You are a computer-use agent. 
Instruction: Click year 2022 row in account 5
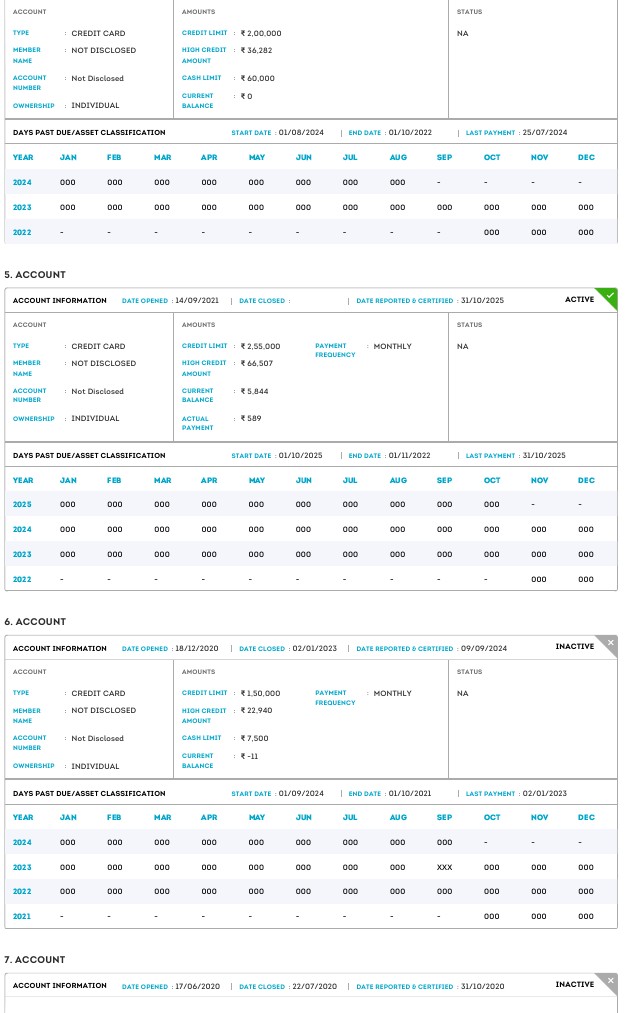pyautogui.click(x=22, y=579)
